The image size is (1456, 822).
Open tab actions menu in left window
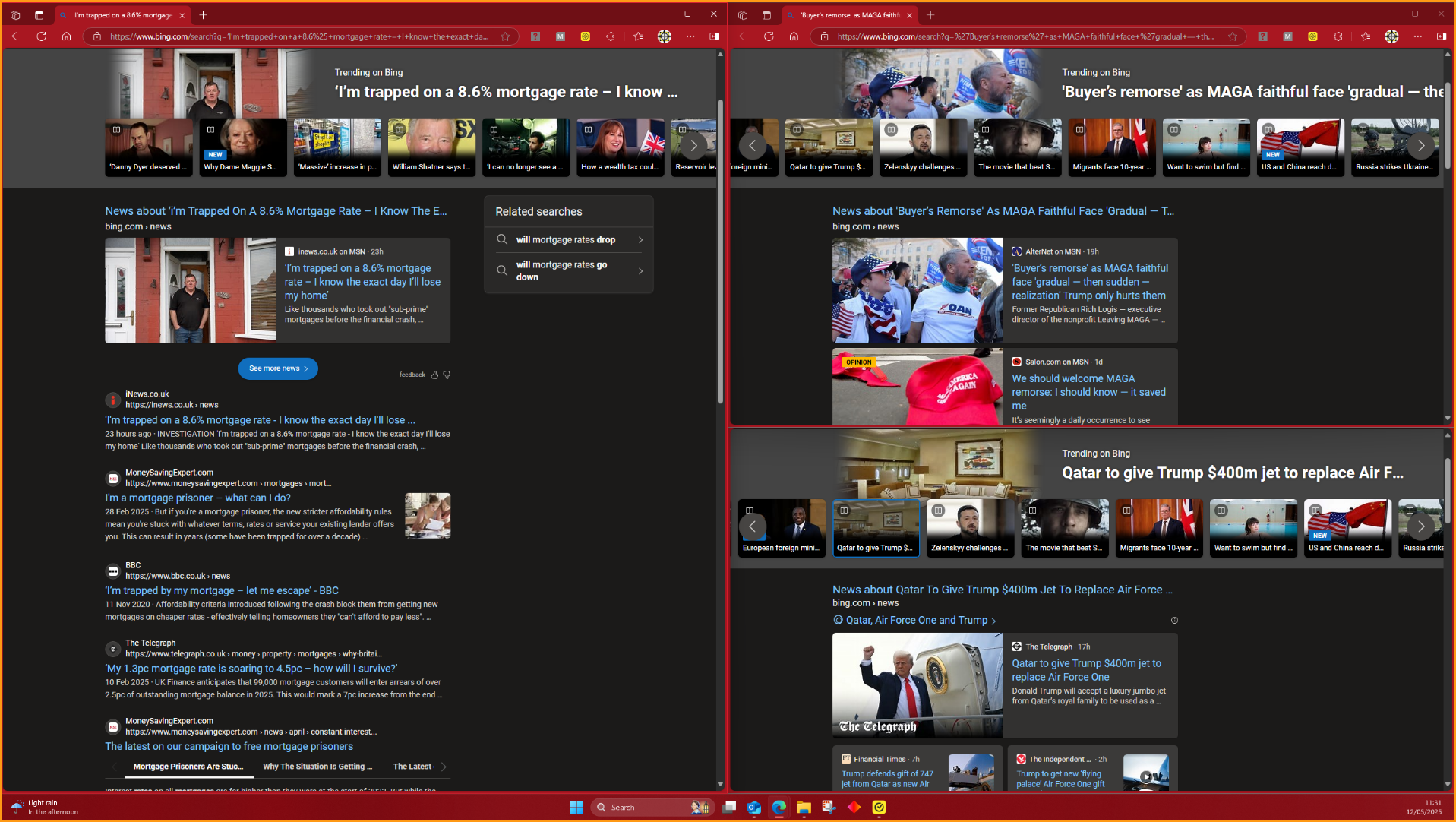pos(39,15)
